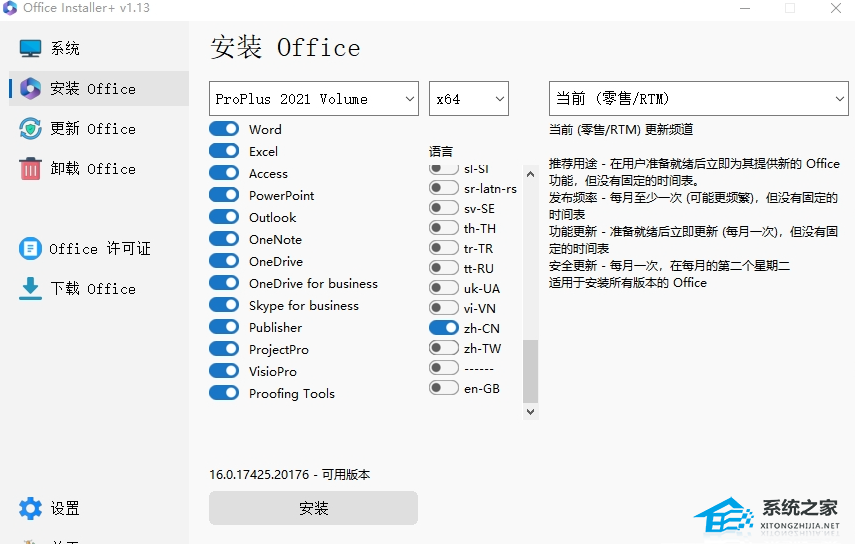Viewport: 855px width, 544px height.
Task: Click the language list scroll up arrow
Action: pos(531,174)
